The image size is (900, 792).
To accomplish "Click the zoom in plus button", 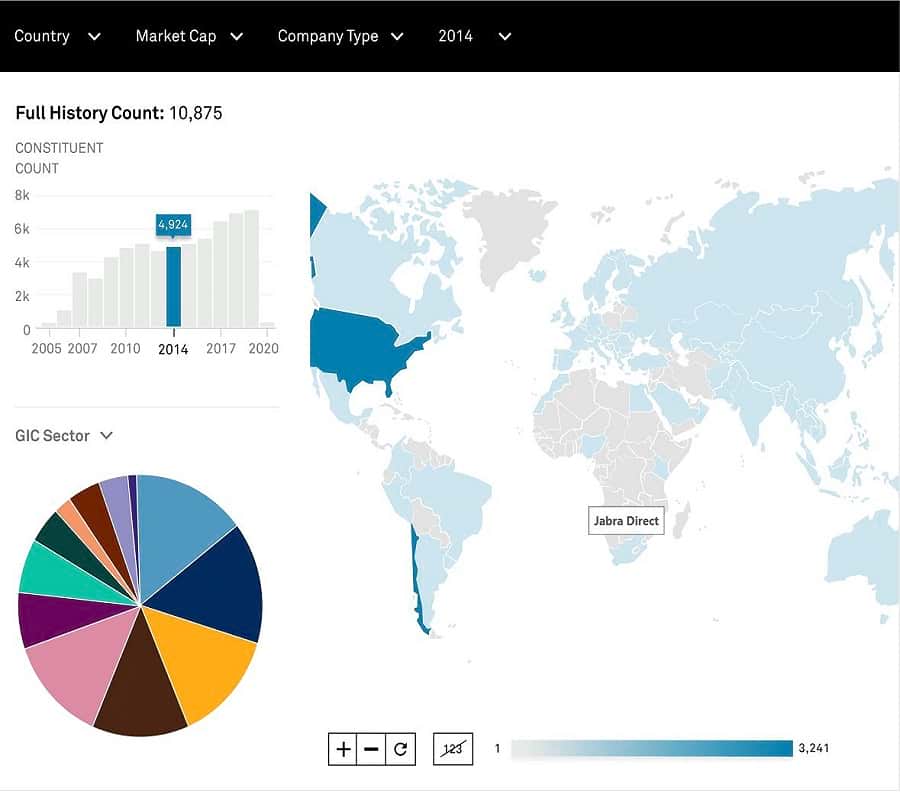I will [343, 748].
